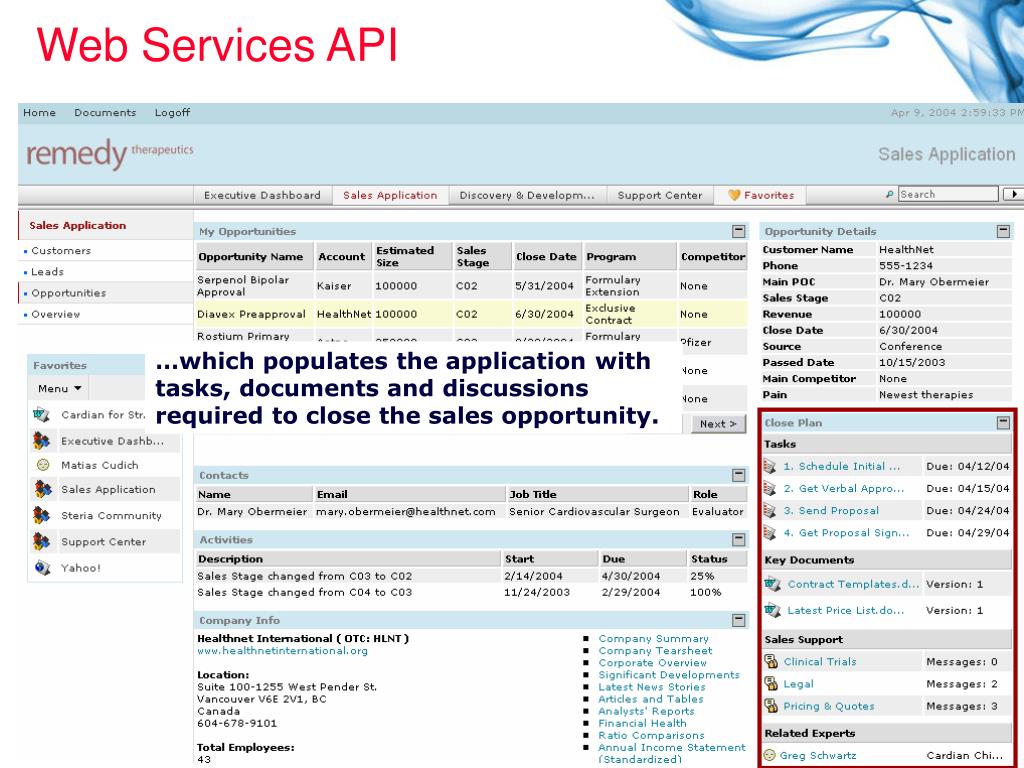Click the discussion icon for Clinical Trials
The width and height of the screenshot is (1024, 768).
[771, 662]
